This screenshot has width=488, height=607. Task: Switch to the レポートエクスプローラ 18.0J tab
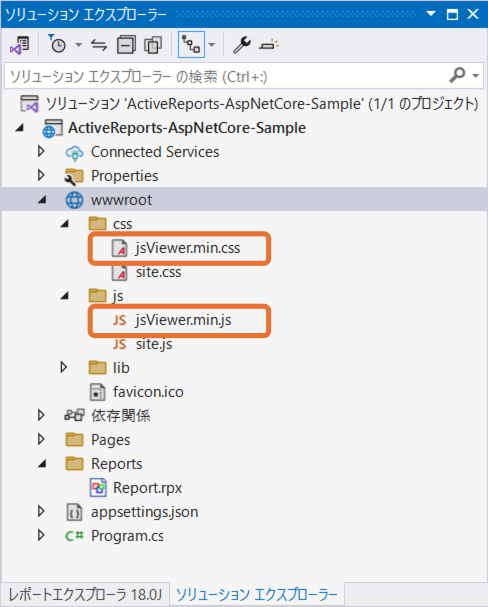click(85, 594)
